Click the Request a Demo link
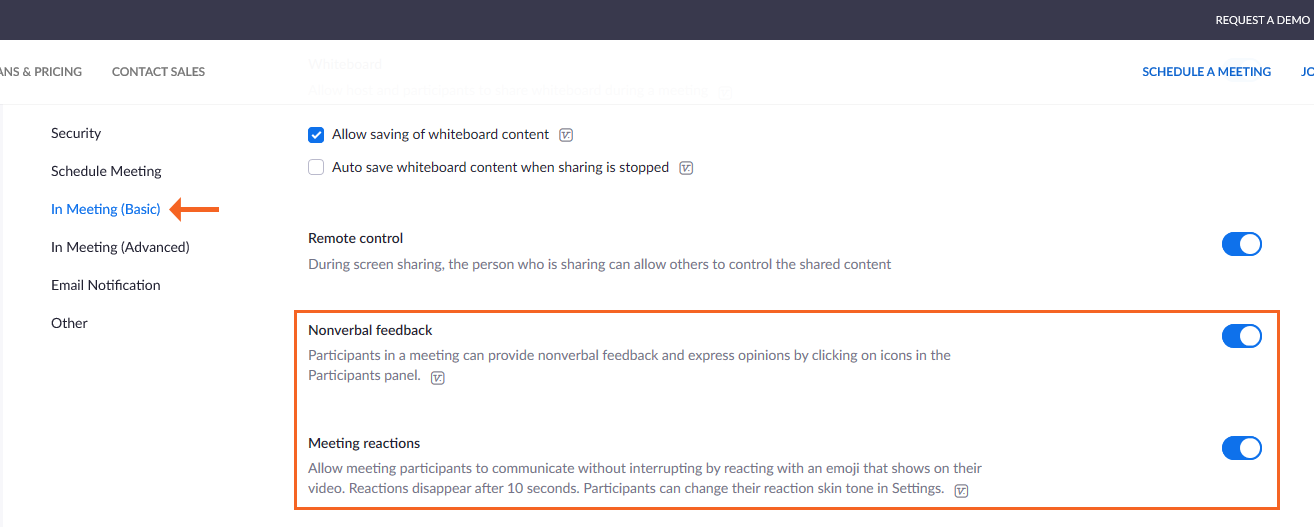1314x527 pixels. [x=1262, y=20]
